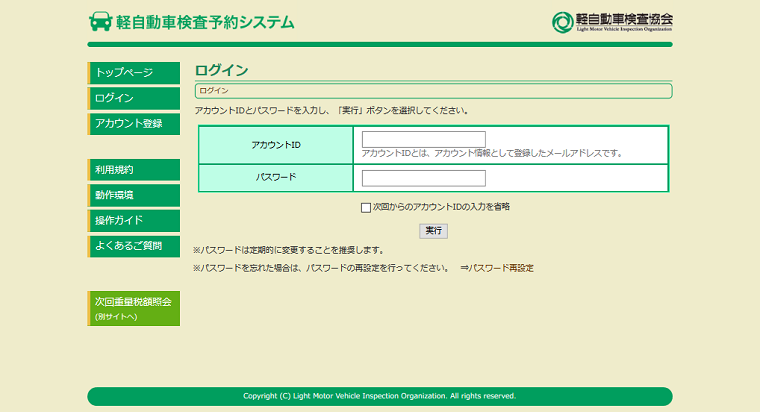View 動作環境 from the sidebar
Viewport: 760px width, 412px height.
(x=134, y=195)
